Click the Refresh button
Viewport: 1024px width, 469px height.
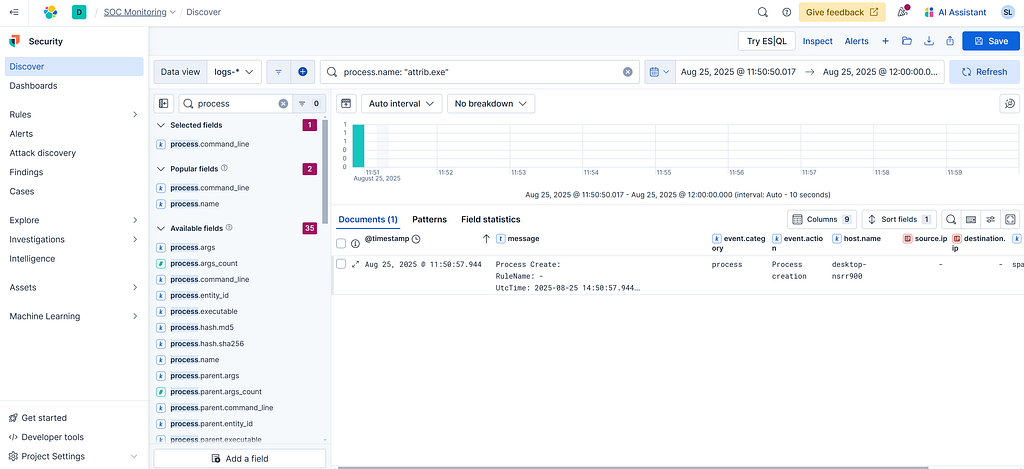983,72
